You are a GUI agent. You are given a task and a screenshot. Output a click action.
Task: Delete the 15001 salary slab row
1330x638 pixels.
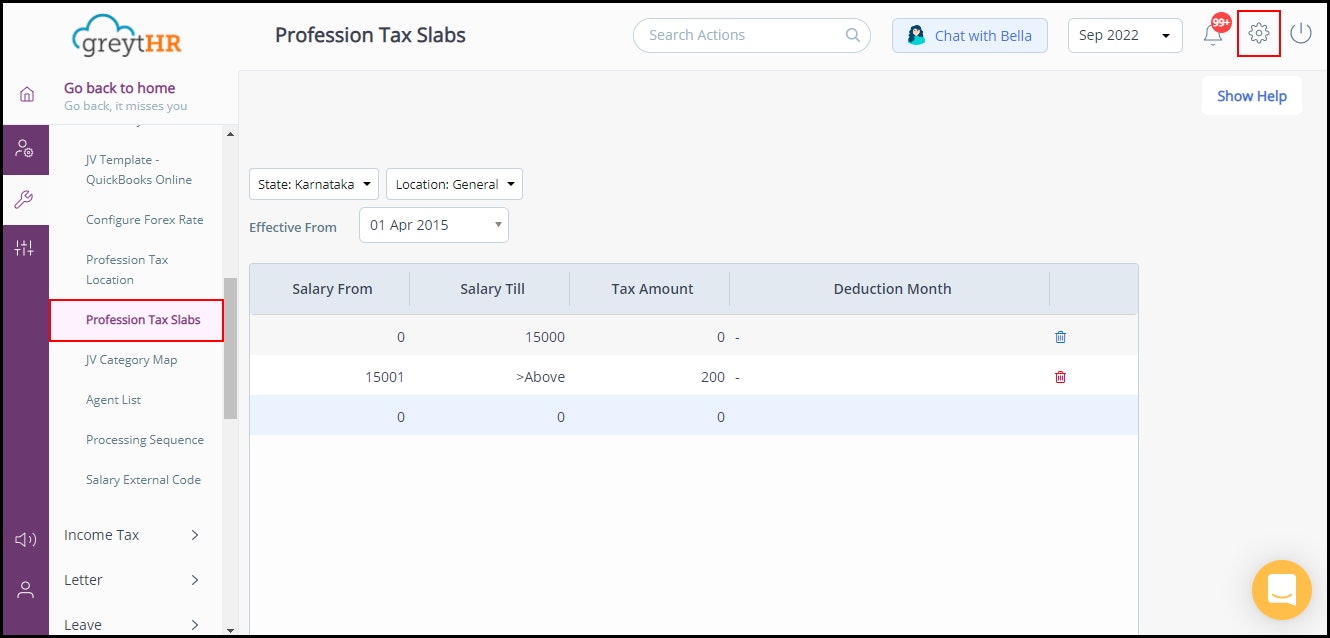click(1060, 377)
